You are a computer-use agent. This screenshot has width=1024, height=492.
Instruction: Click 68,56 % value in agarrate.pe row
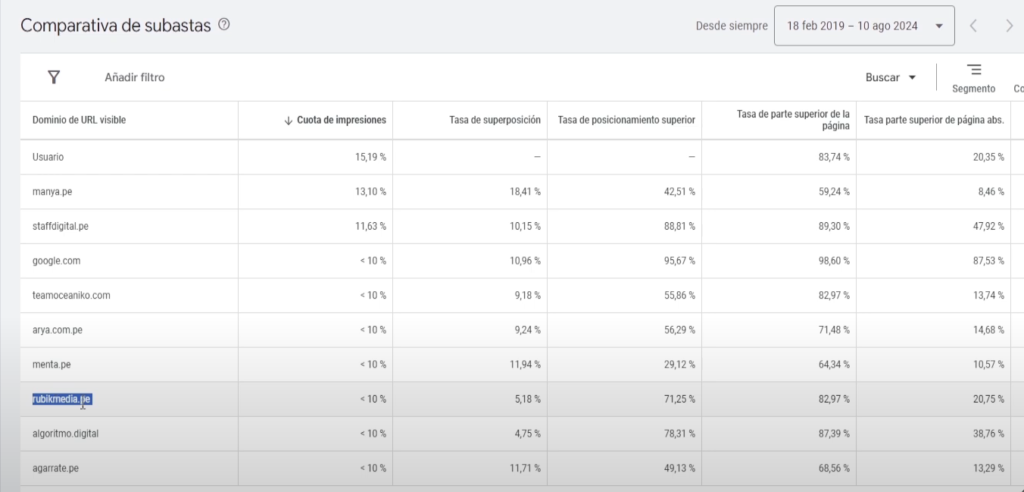(x=835, y=468)
